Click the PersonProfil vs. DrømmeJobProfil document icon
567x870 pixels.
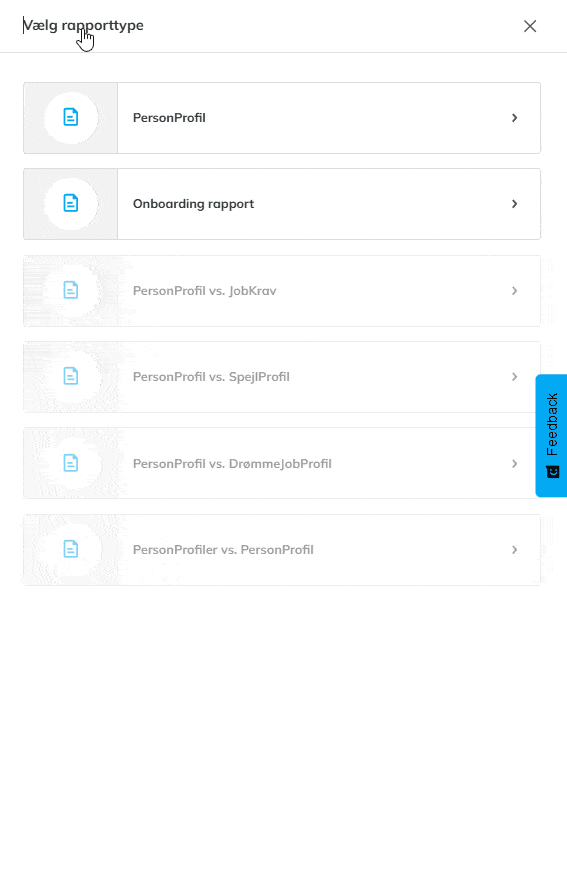pos(70,463)
